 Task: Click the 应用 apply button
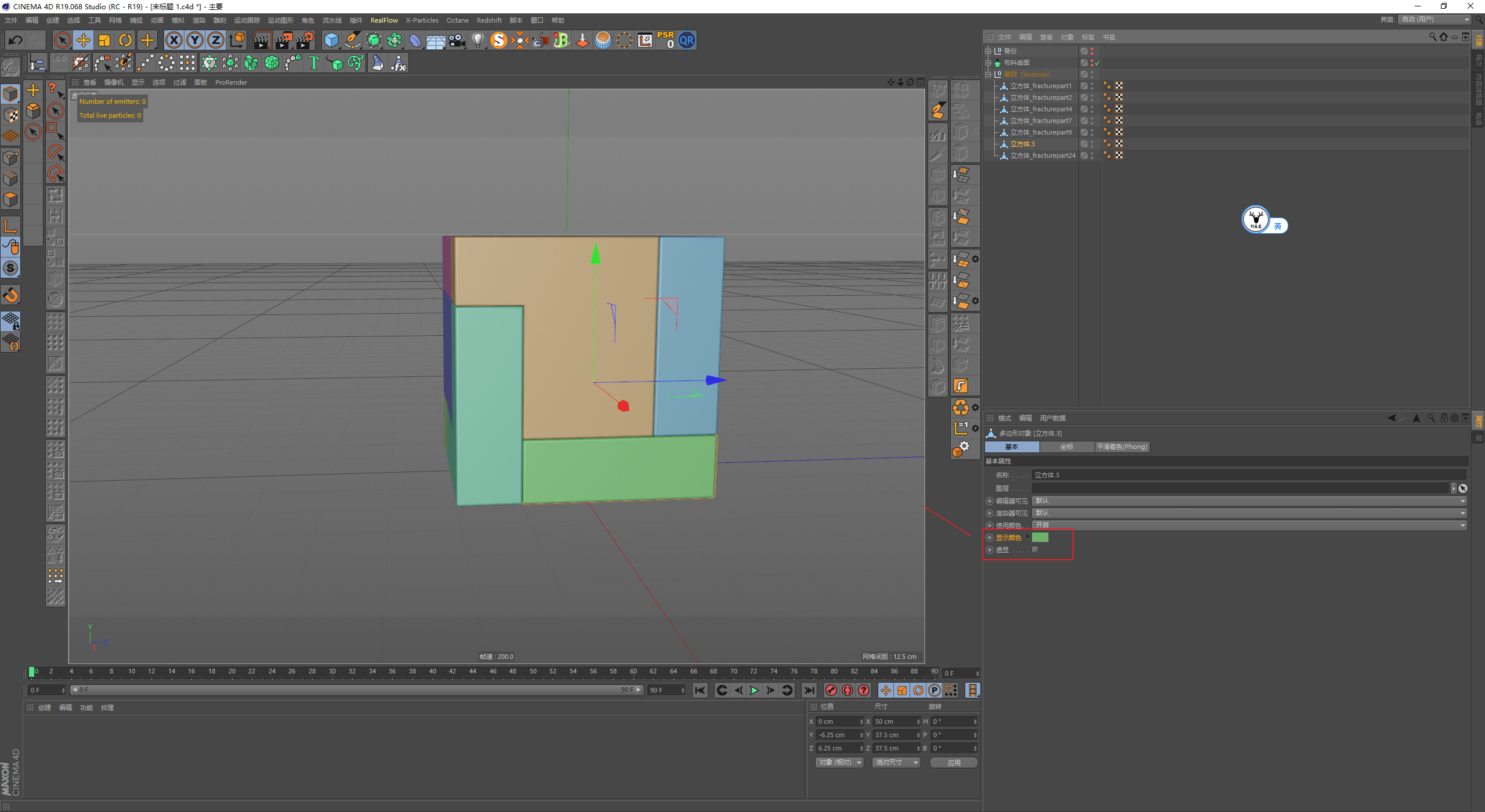point(954,763)
